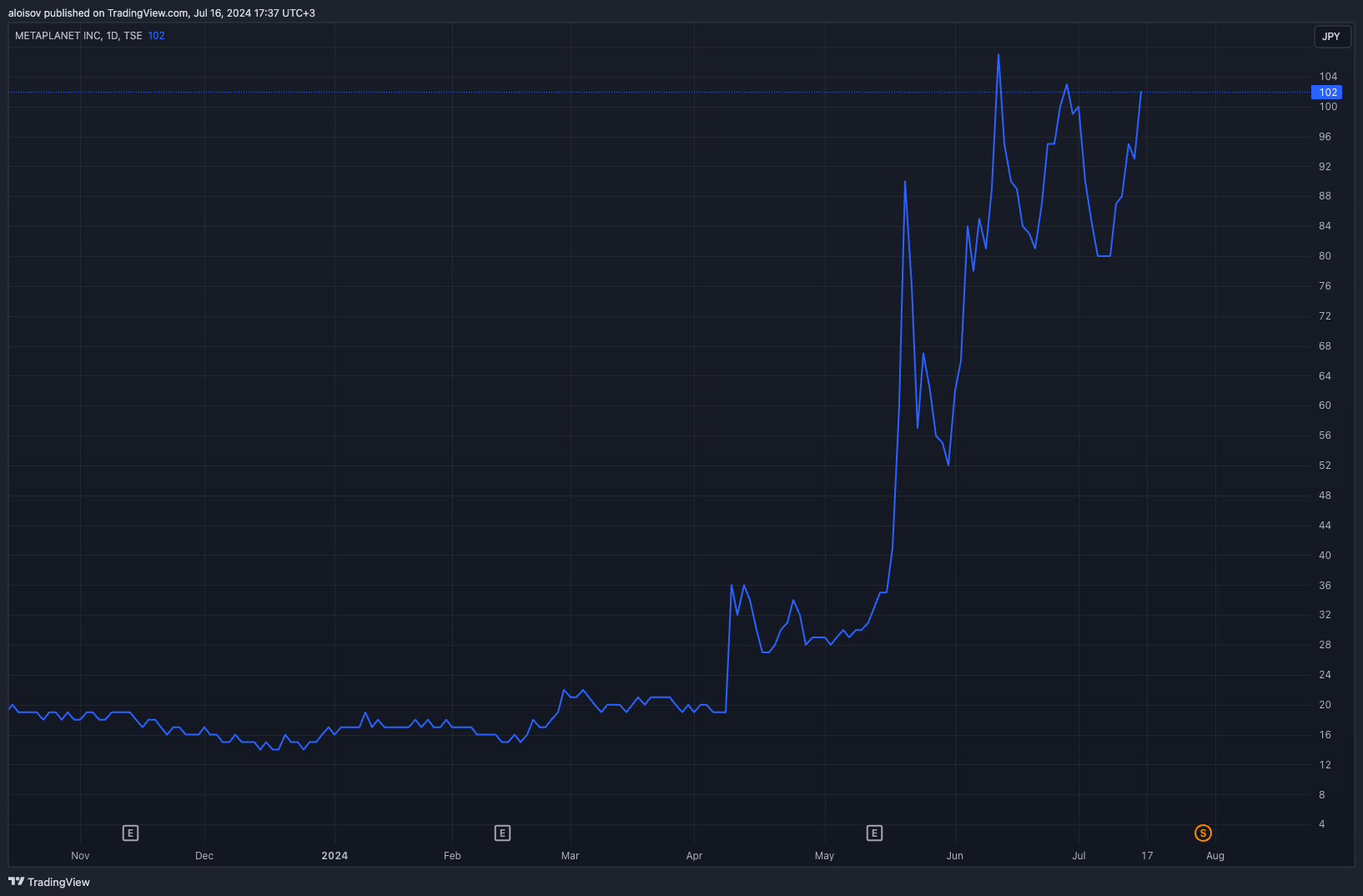
Task: Select the 16 level on the price axis
Action: [1325, 735]
